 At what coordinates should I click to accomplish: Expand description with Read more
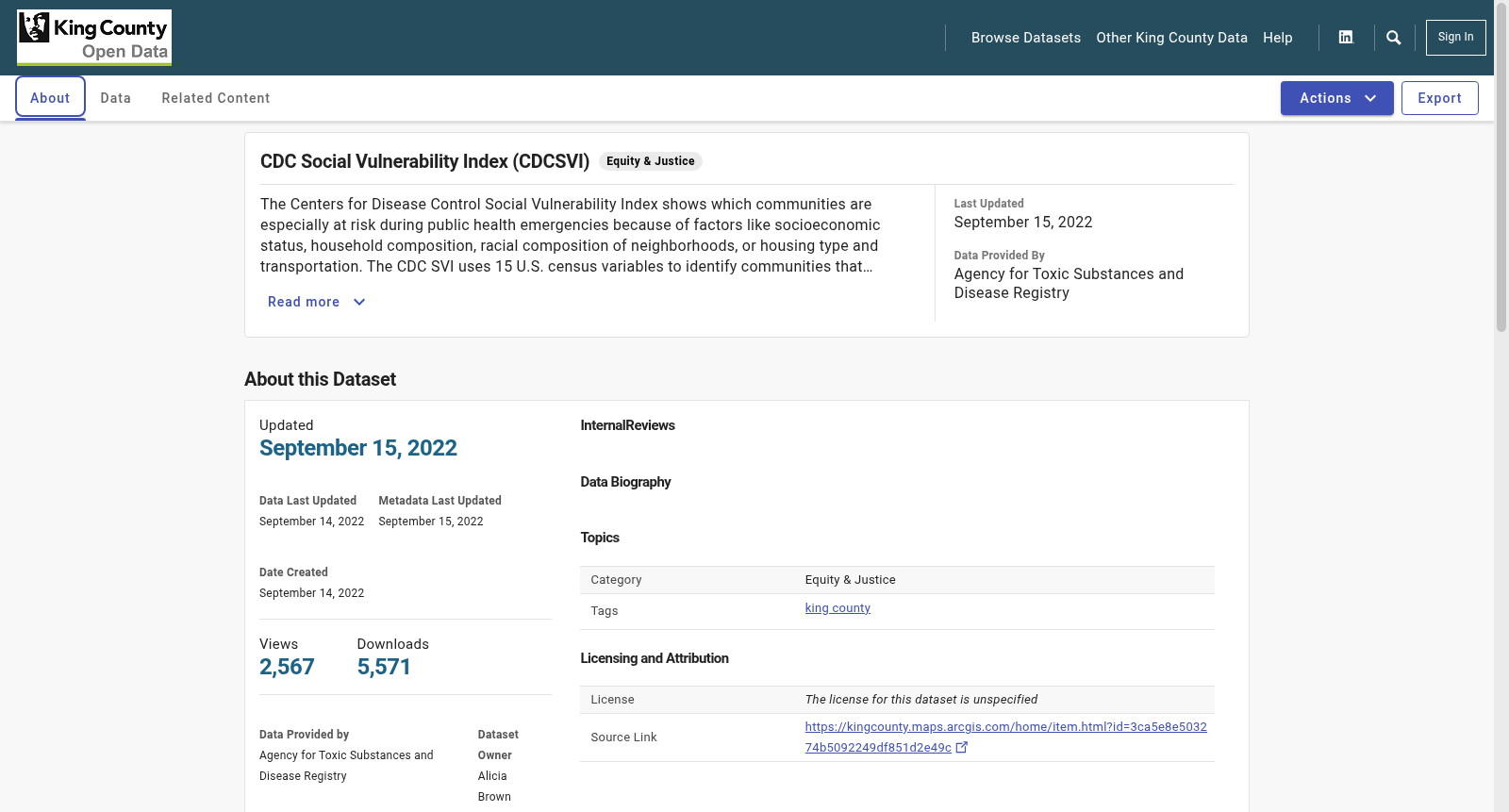pos(317,302)
